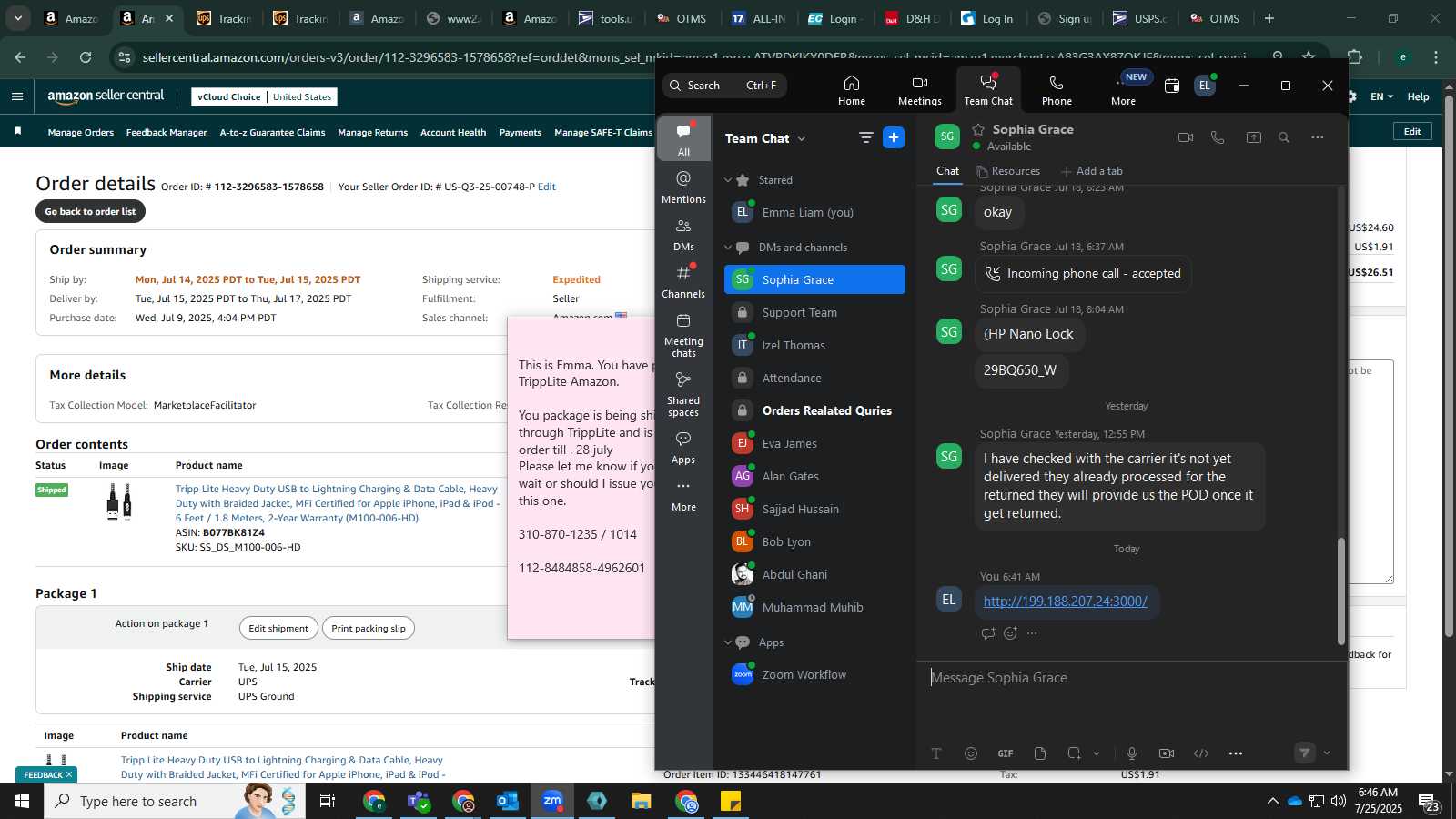Open Mentions in Zoom sidebar
Viewport: 1456px width, 819px height.
coord(683,187)
